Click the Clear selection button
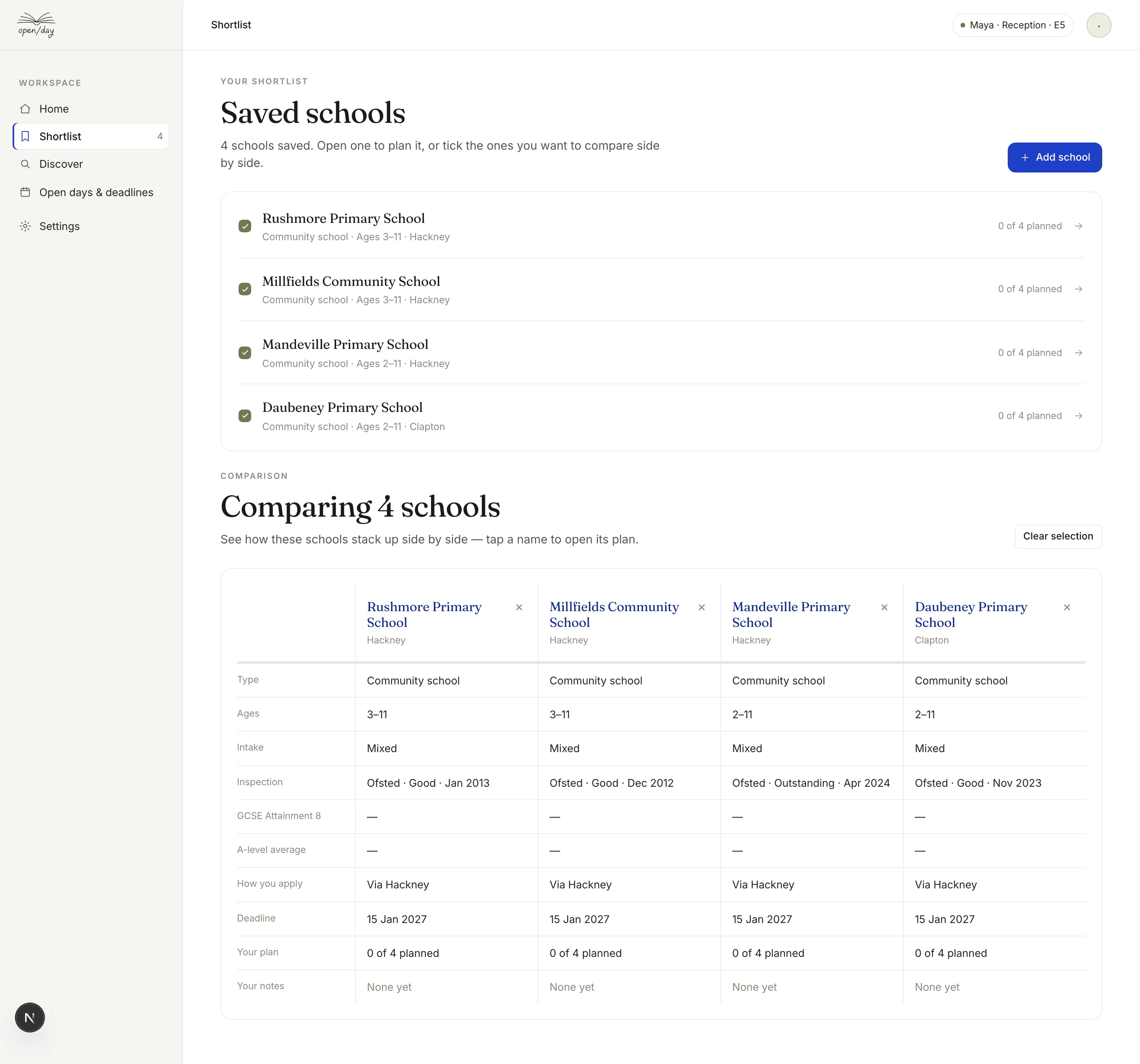This screenshot has height=1064, width=1140. pyautogui.click(x=1058, y=536)
